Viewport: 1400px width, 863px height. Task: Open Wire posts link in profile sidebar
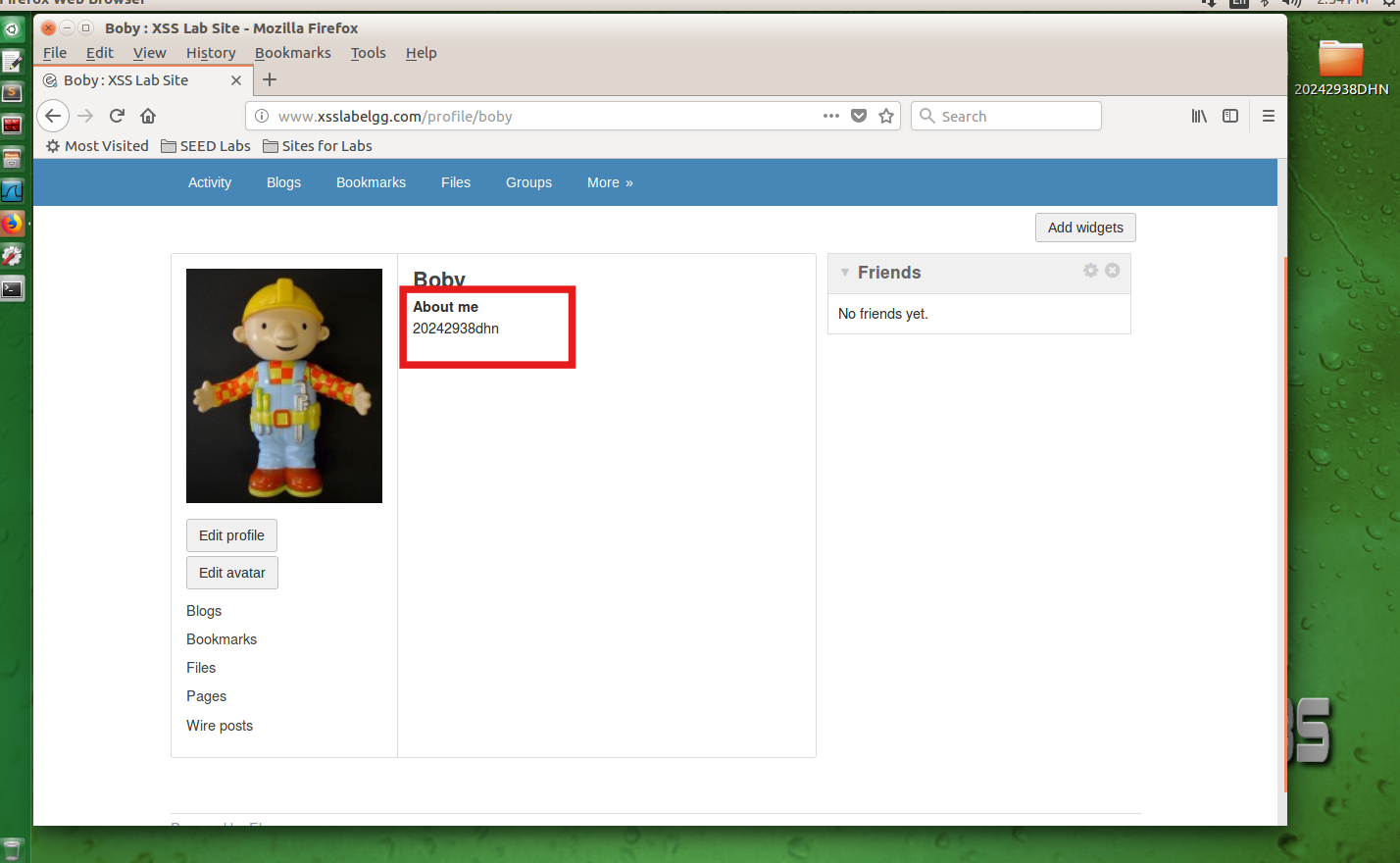point(220,726)
